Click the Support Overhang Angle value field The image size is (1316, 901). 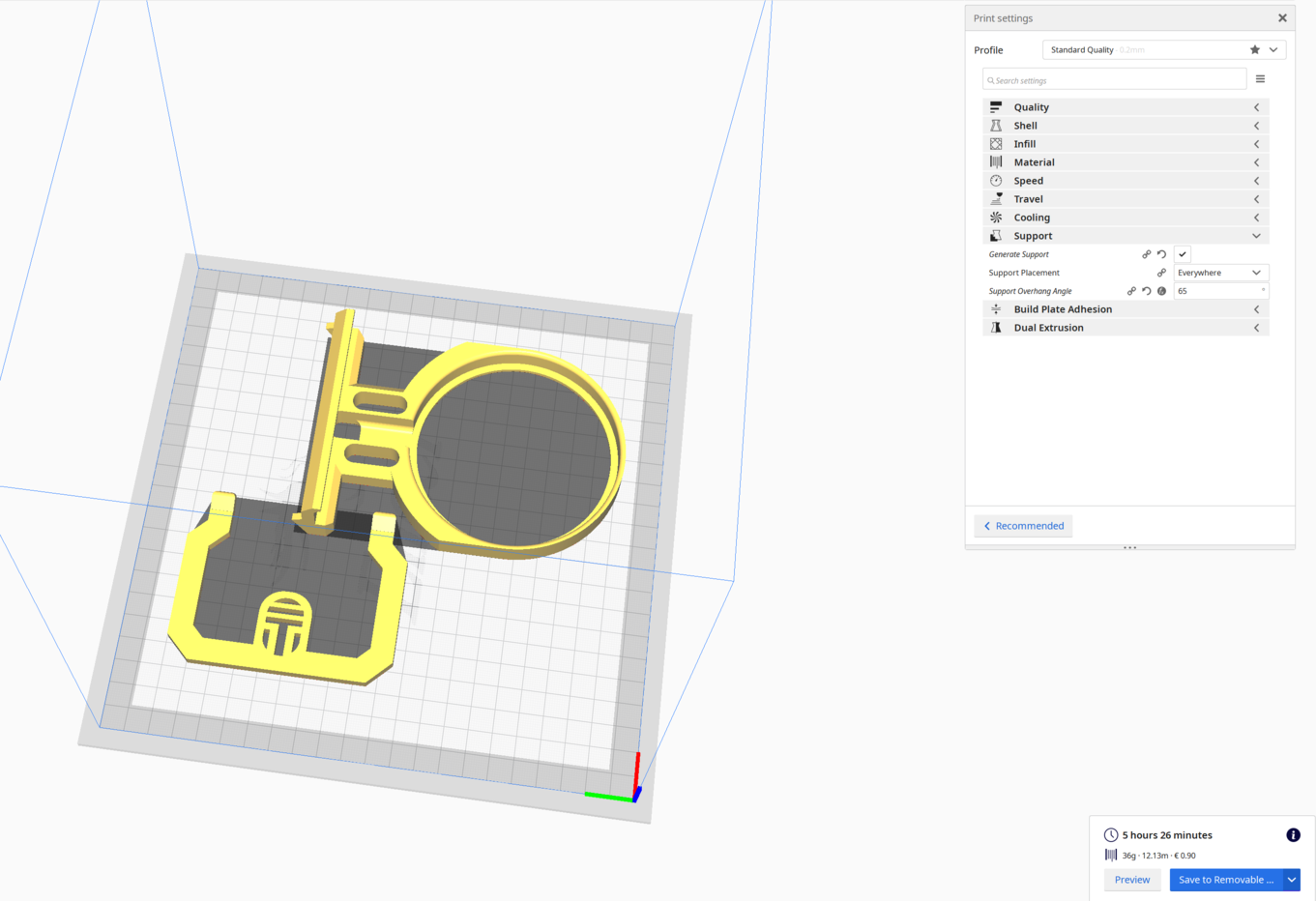tap(1221, 291)
